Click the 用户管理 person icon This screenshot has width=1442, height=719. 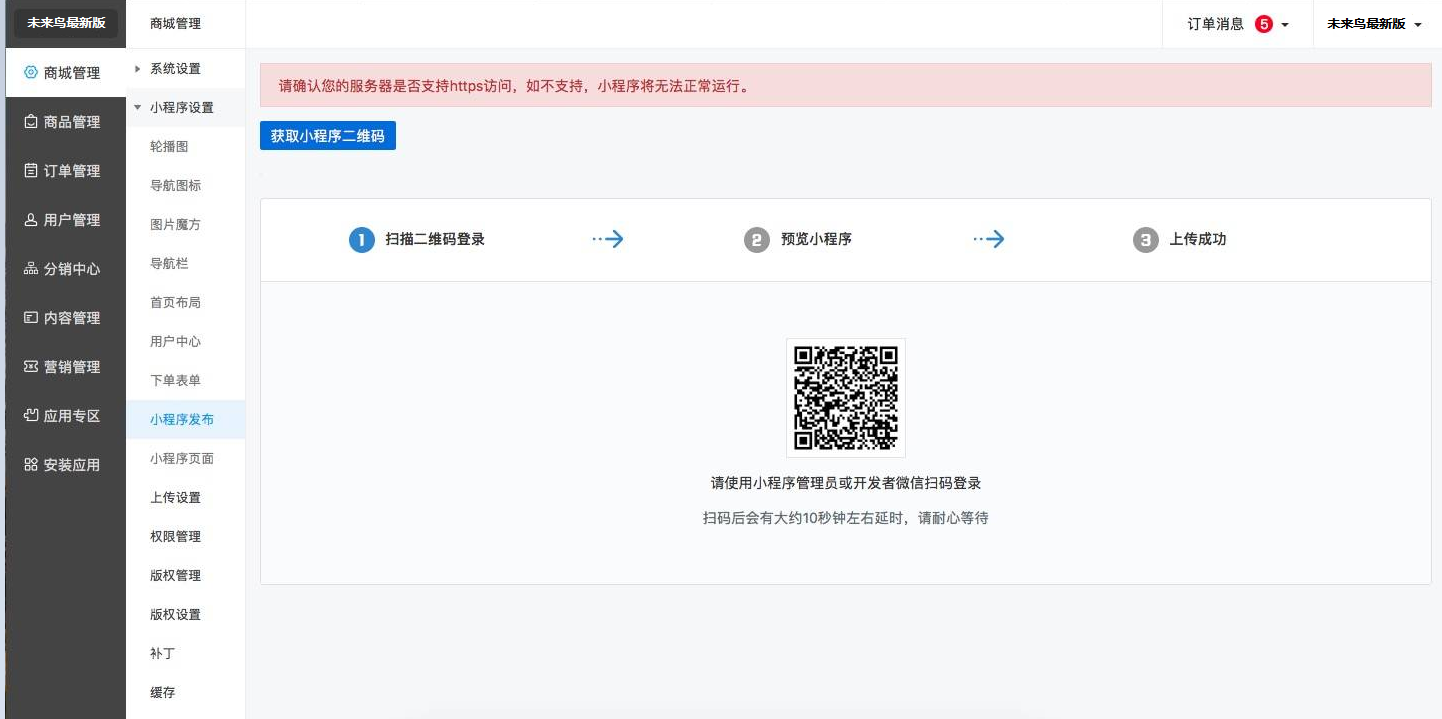tap(31, 220)
